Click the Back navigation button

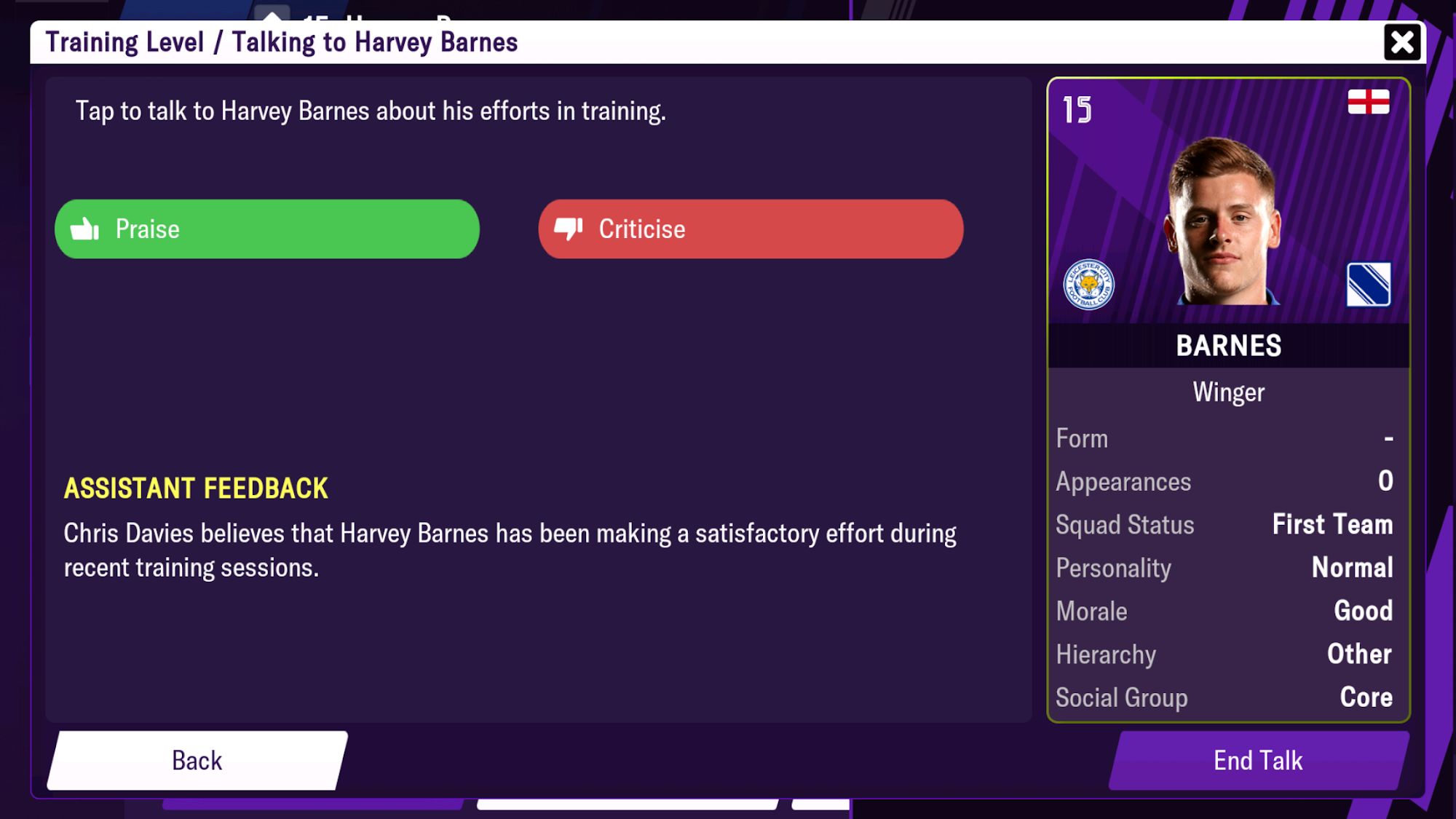(196, 760)
